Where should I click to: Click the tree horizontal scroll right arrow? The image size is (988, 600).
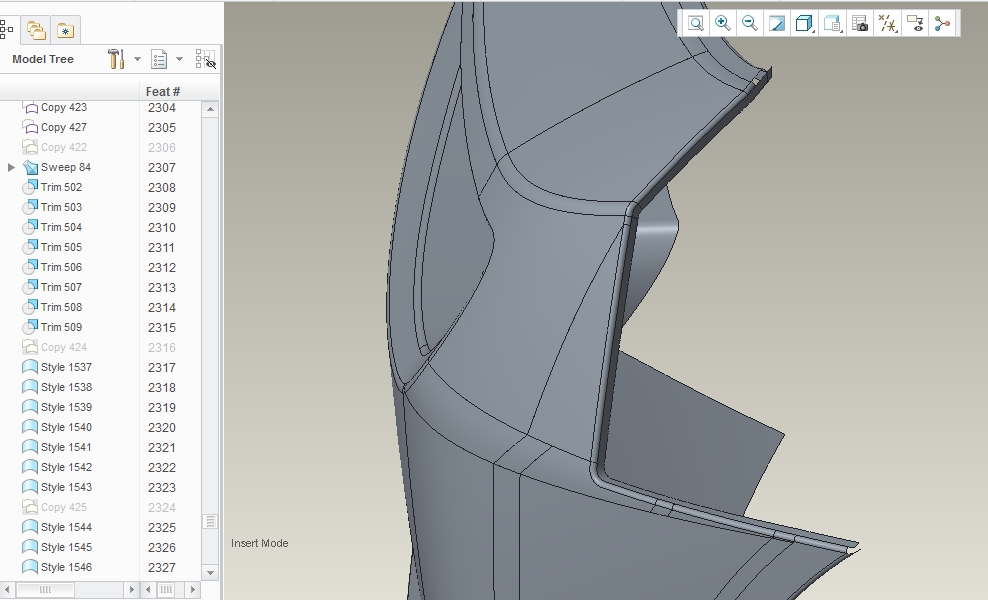[131, 590]
